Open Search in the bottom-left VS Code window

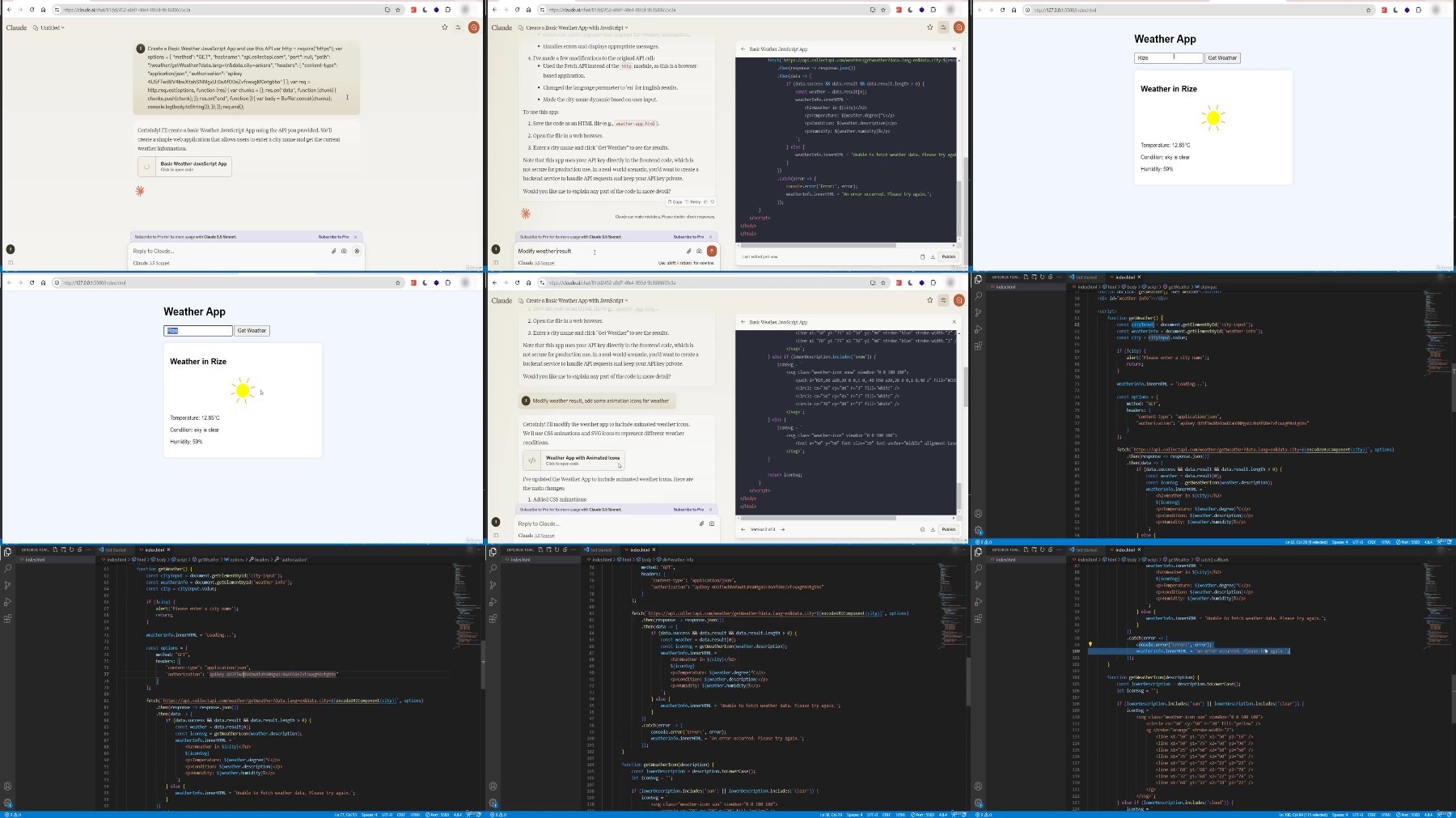[x=7, y=568]
